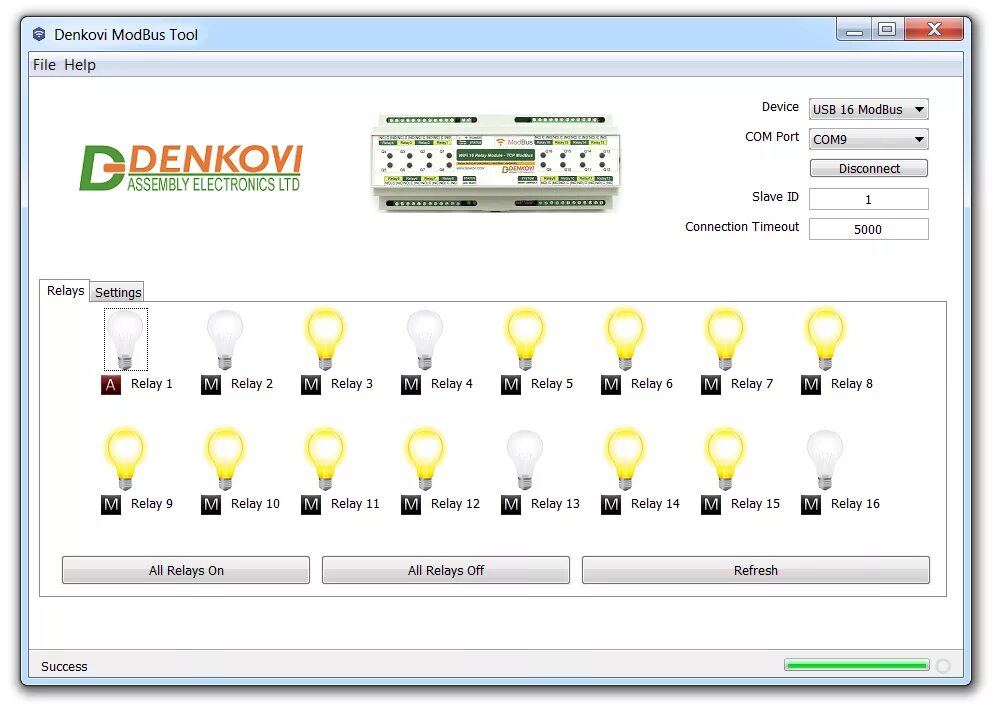994x726 pixels.
Task: Toggle the Relay 16 light bulb
Action: click(x=825, y=459)
